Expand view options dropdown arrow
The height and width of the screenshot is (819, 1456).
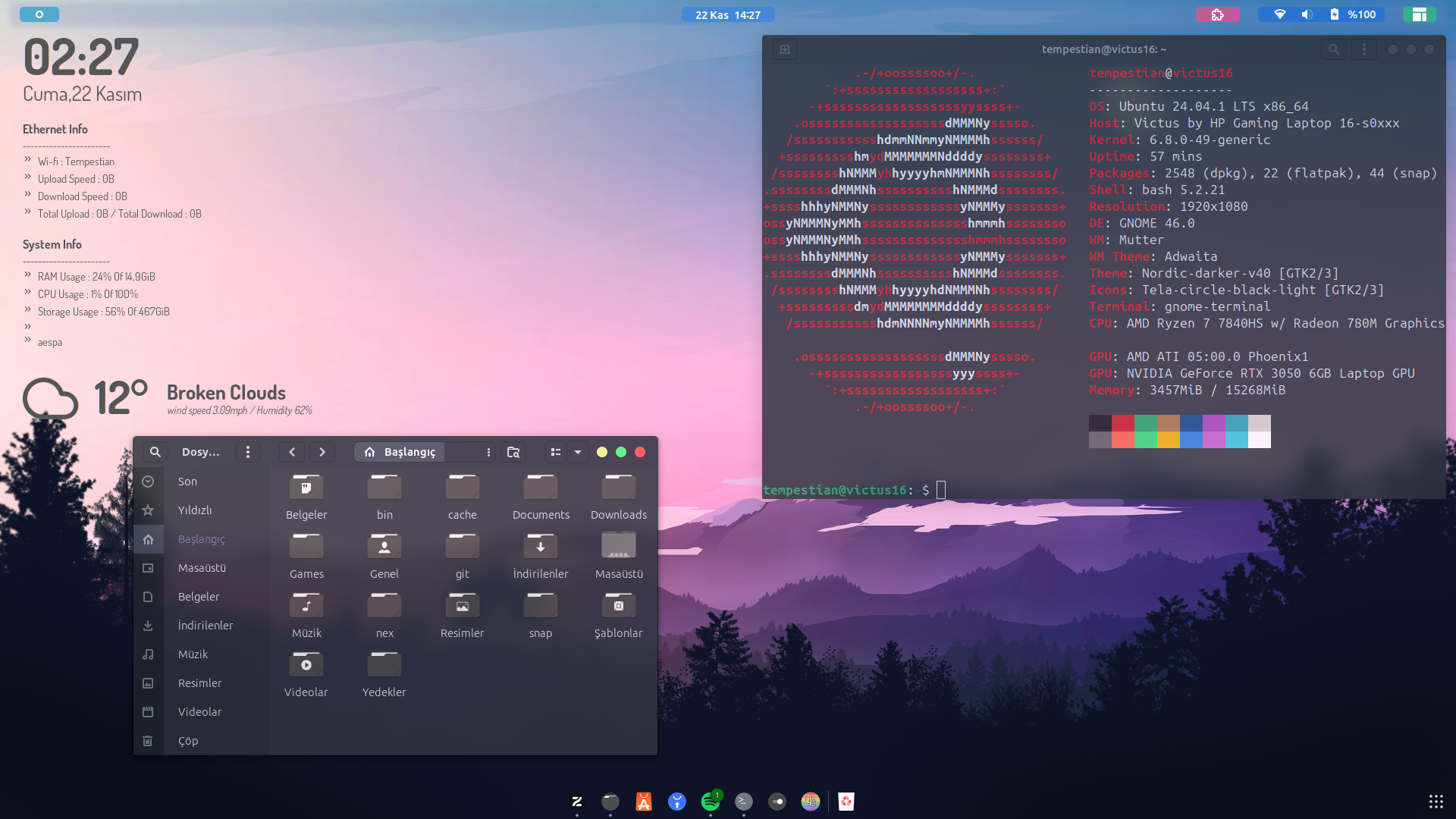pyautogui.click(x=578, y=452)
